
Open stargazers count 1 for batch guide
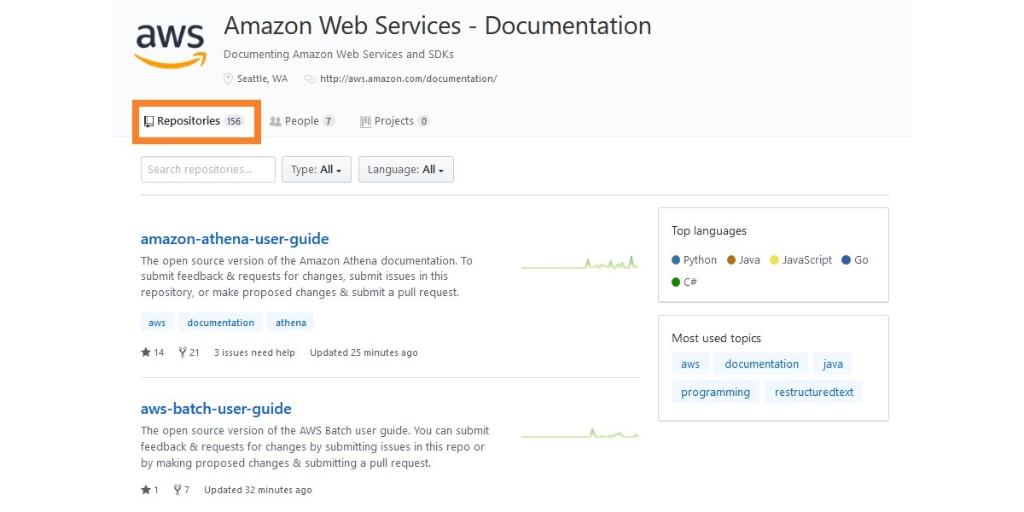click(x=150, y=490)
